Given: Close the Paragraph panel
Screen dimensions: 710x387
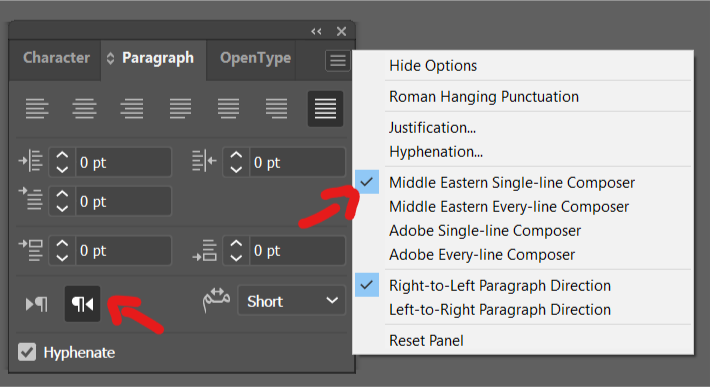Looking at the screenshot, I should [x=341, y=31].
